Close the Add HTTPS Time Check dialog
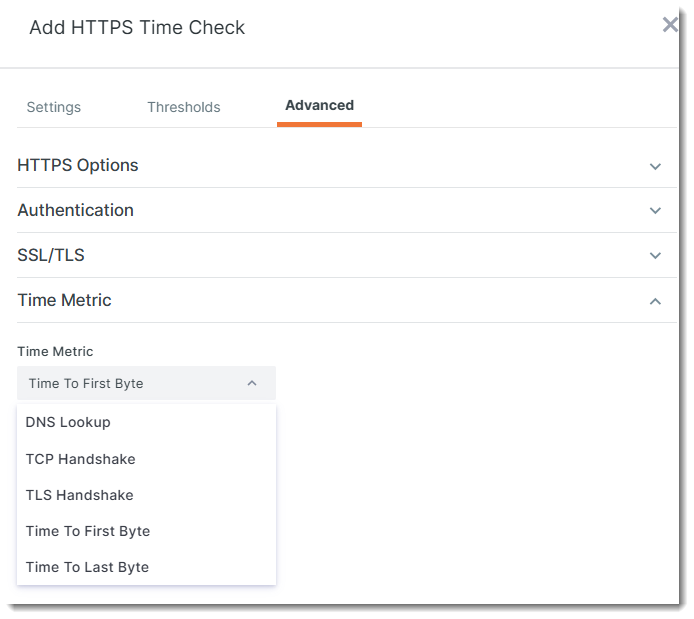 click(x=670, y=25)
